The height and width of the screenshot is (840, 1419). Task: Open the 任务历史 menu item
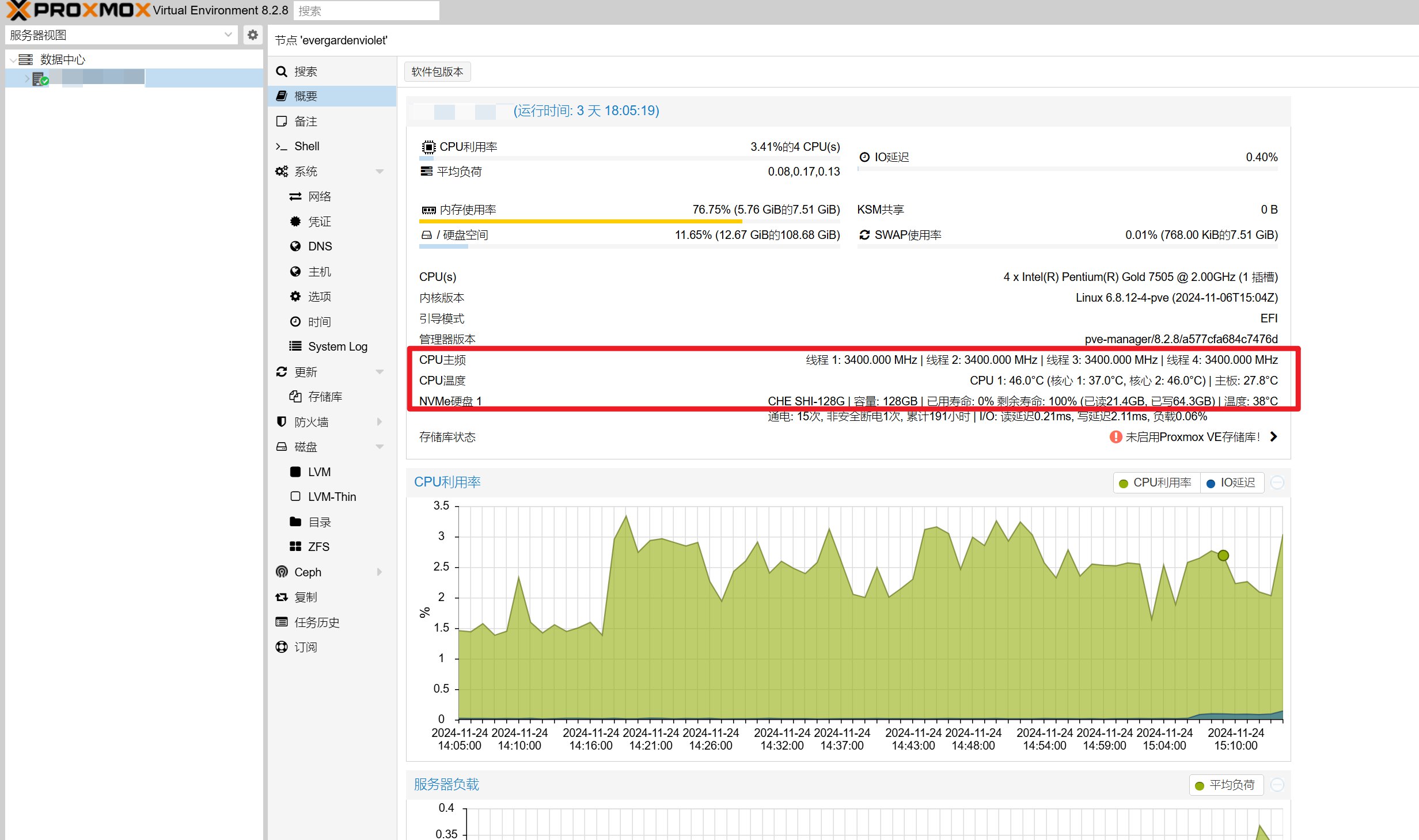[x=316, y=622]
